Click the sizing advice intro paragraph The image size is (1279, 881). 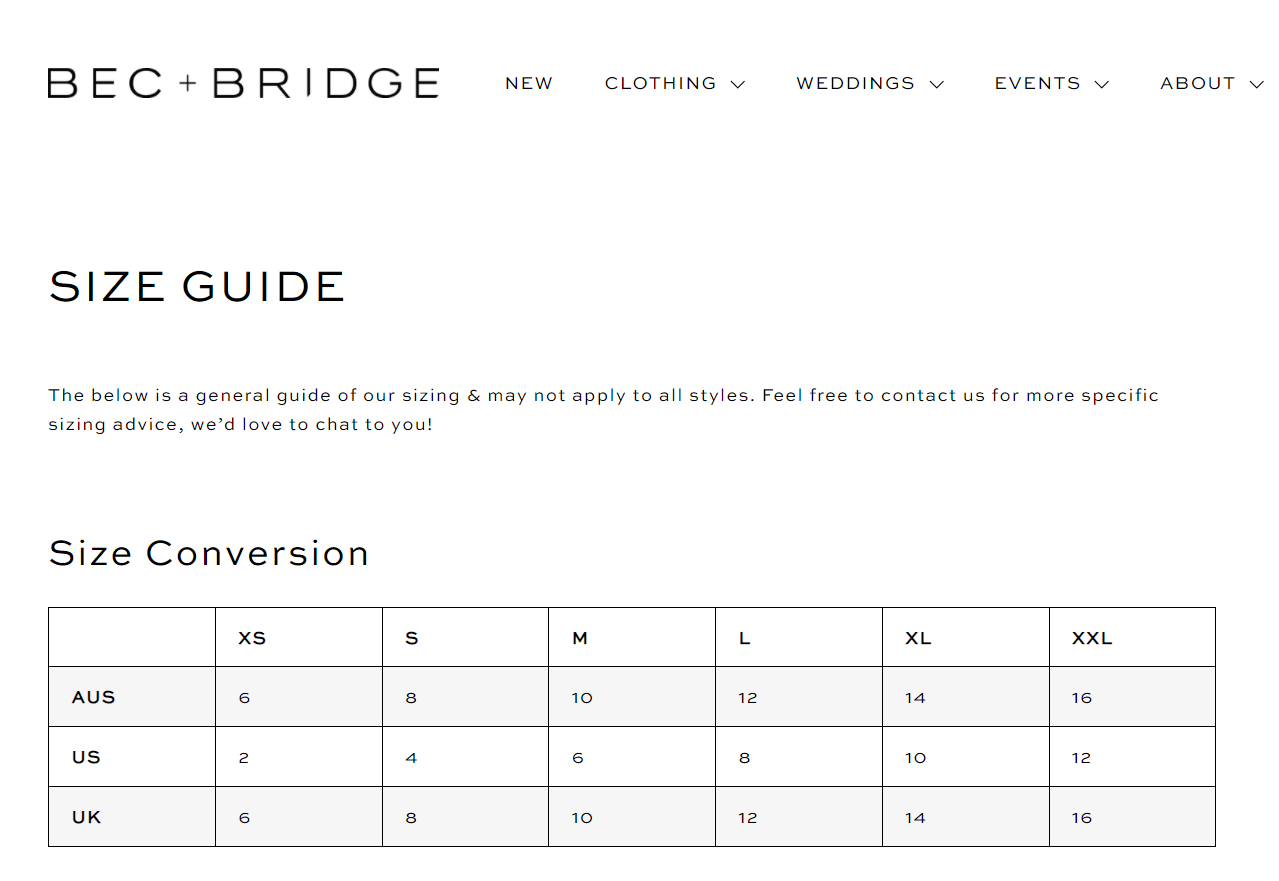(603, 409)
